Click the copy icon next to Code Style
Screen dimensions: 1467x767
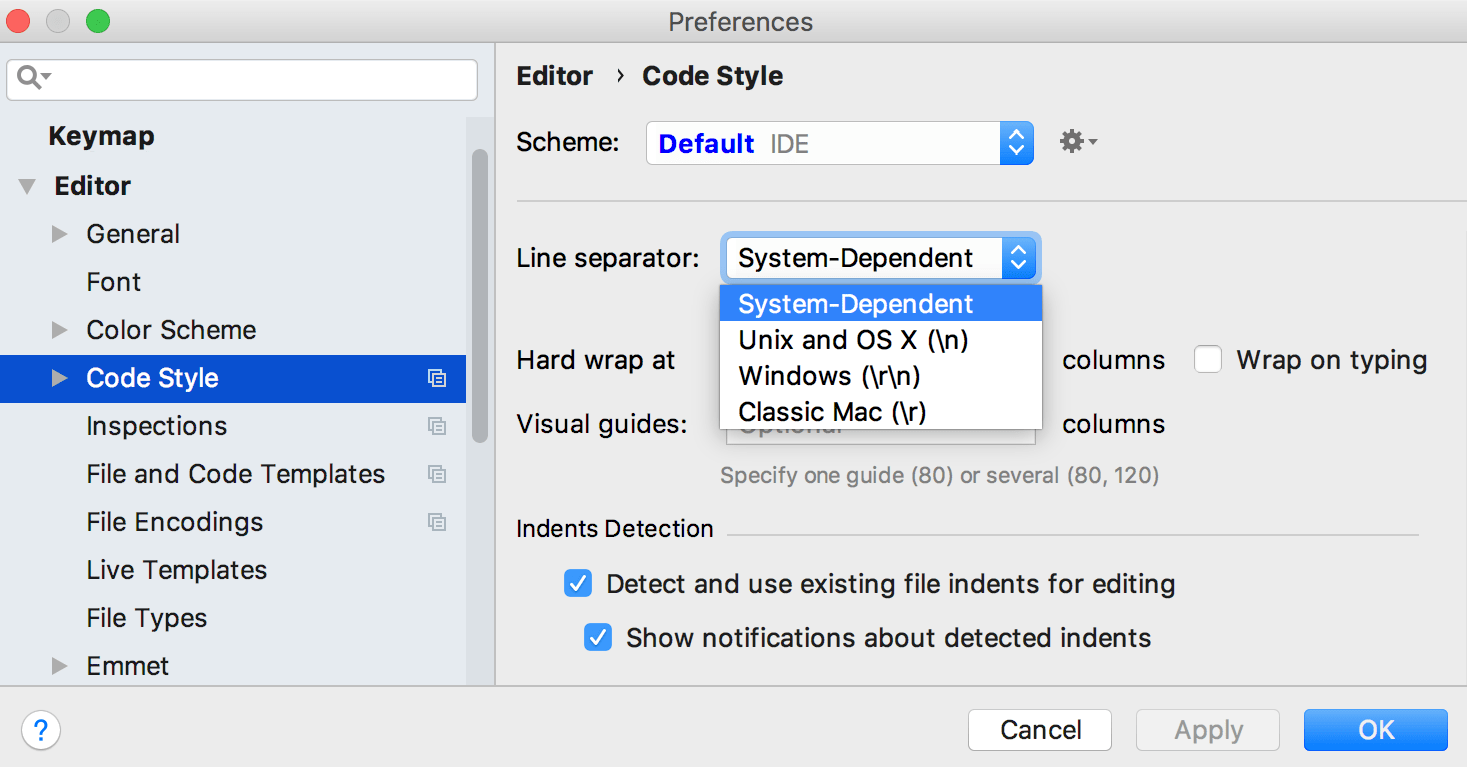(x=437, y=378)
